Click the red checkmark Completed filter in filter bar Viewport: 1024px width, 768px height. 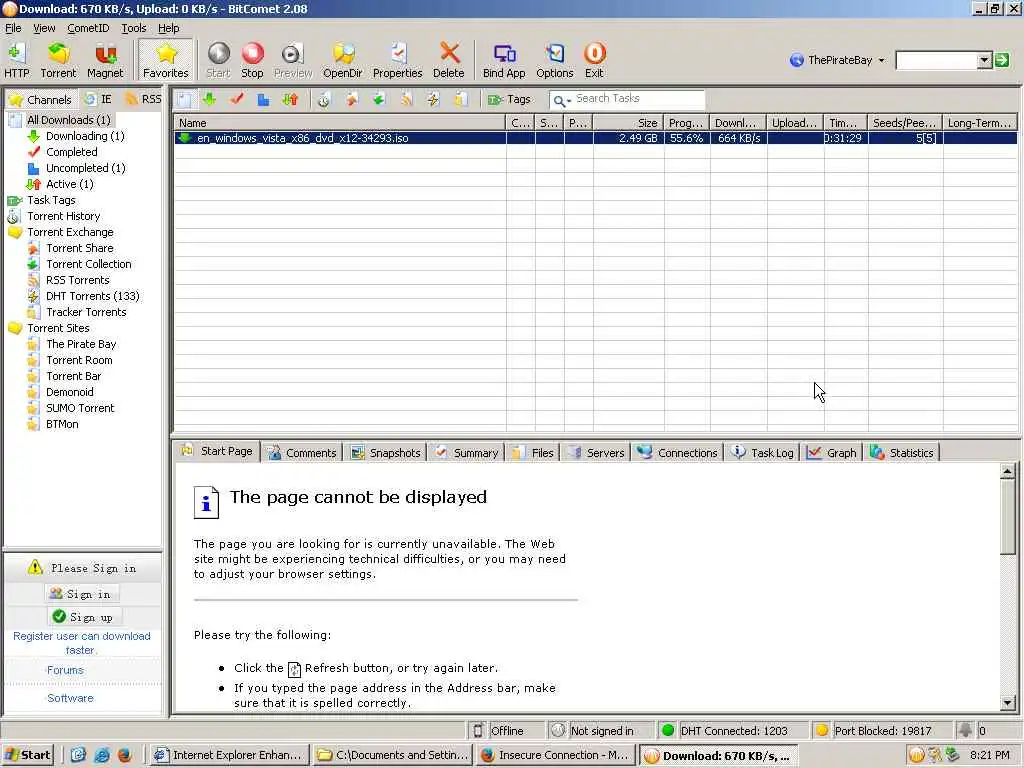point(237,99)
